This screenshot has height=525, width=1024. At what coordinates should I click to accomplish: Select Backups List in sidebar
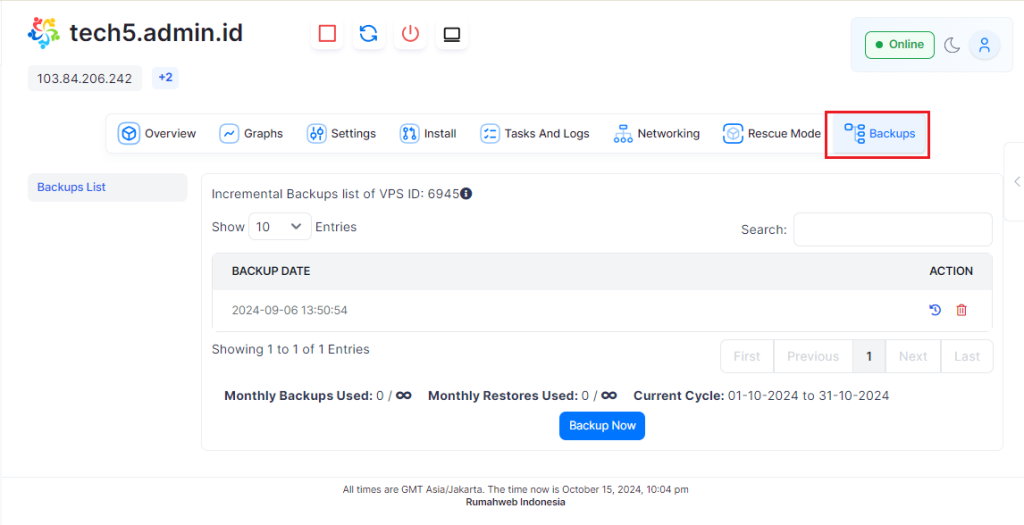click(x=107, y=187)
